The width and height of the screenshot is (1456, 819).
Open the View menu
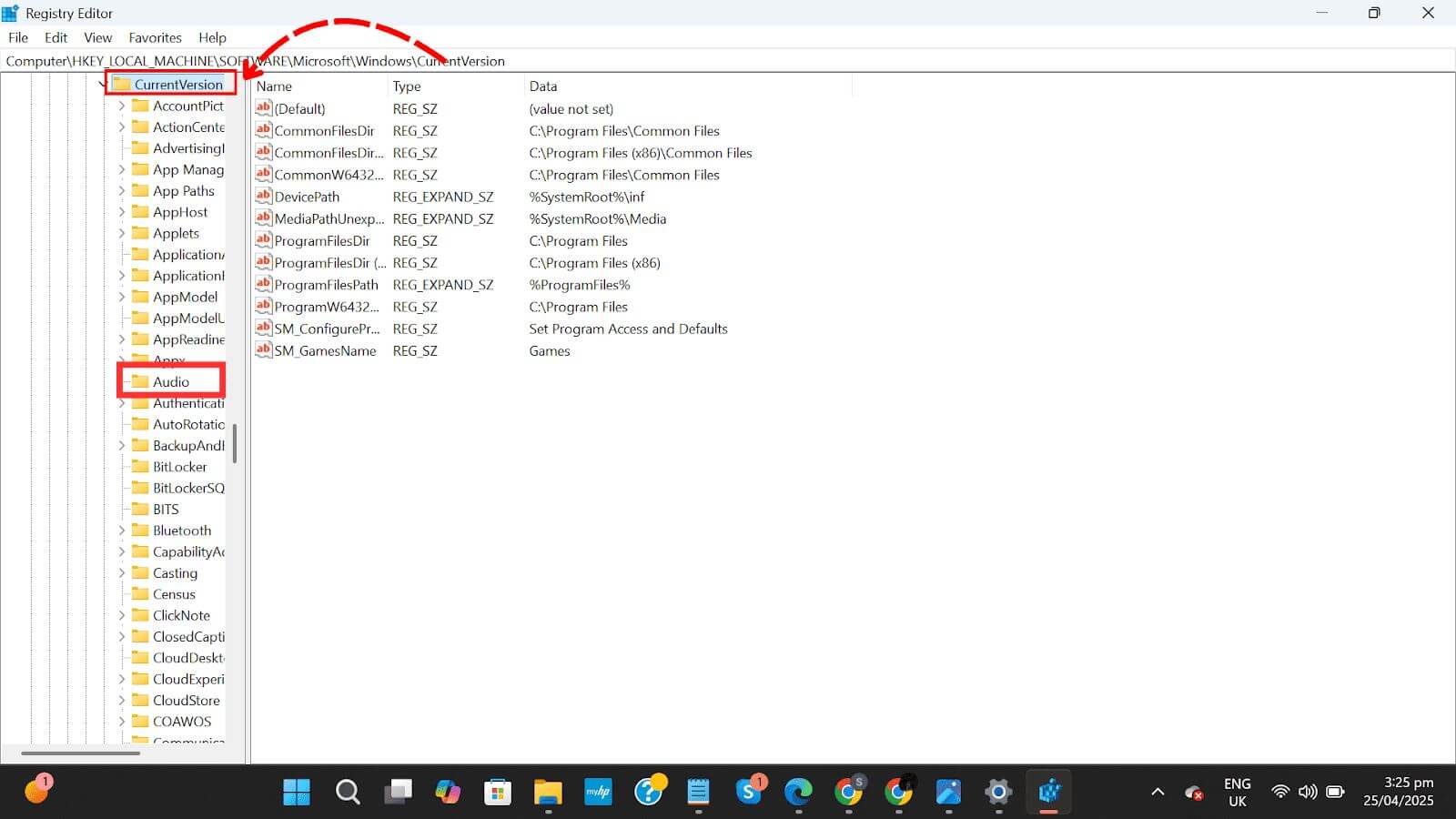pos(97,37)
